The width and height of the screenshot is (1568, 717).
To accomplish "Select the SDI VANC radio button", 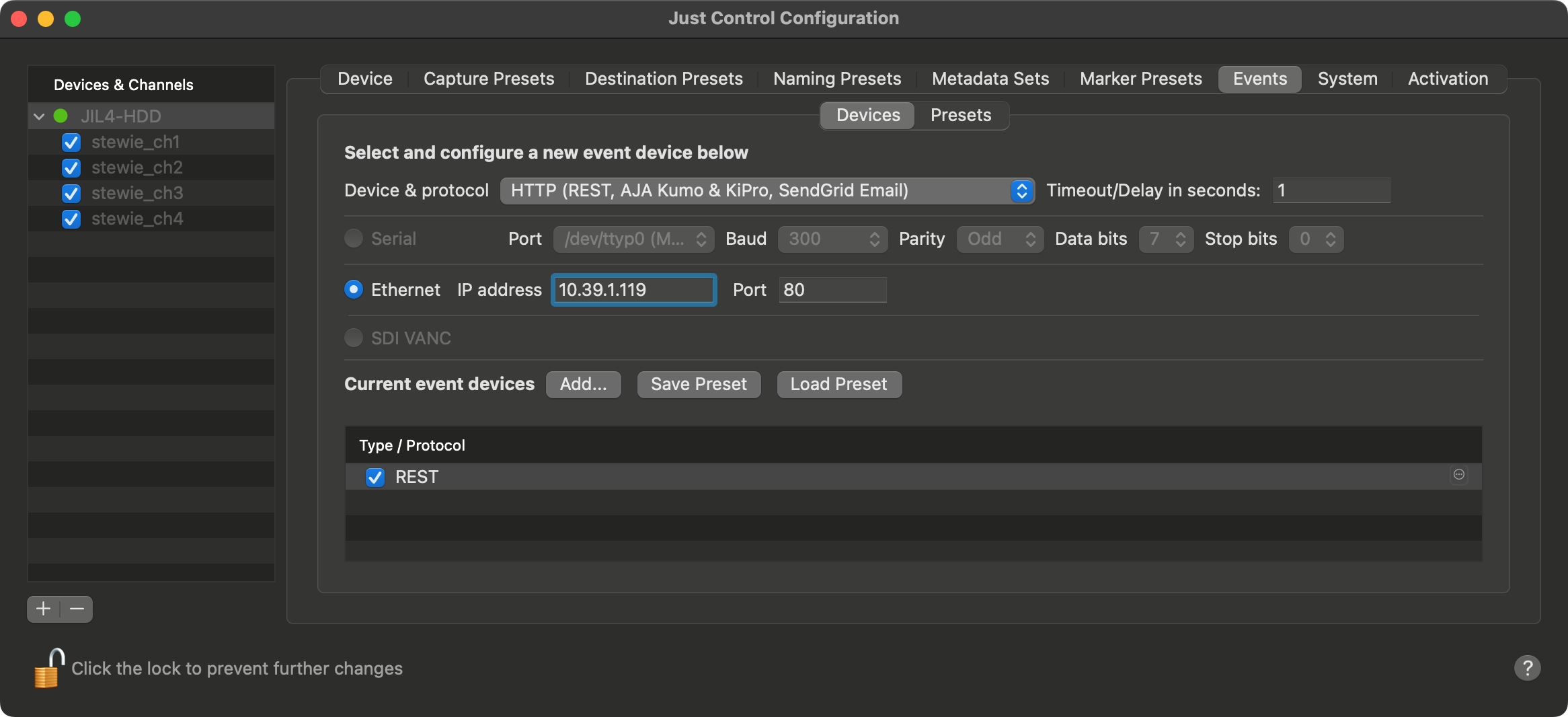I will point(354,338).
